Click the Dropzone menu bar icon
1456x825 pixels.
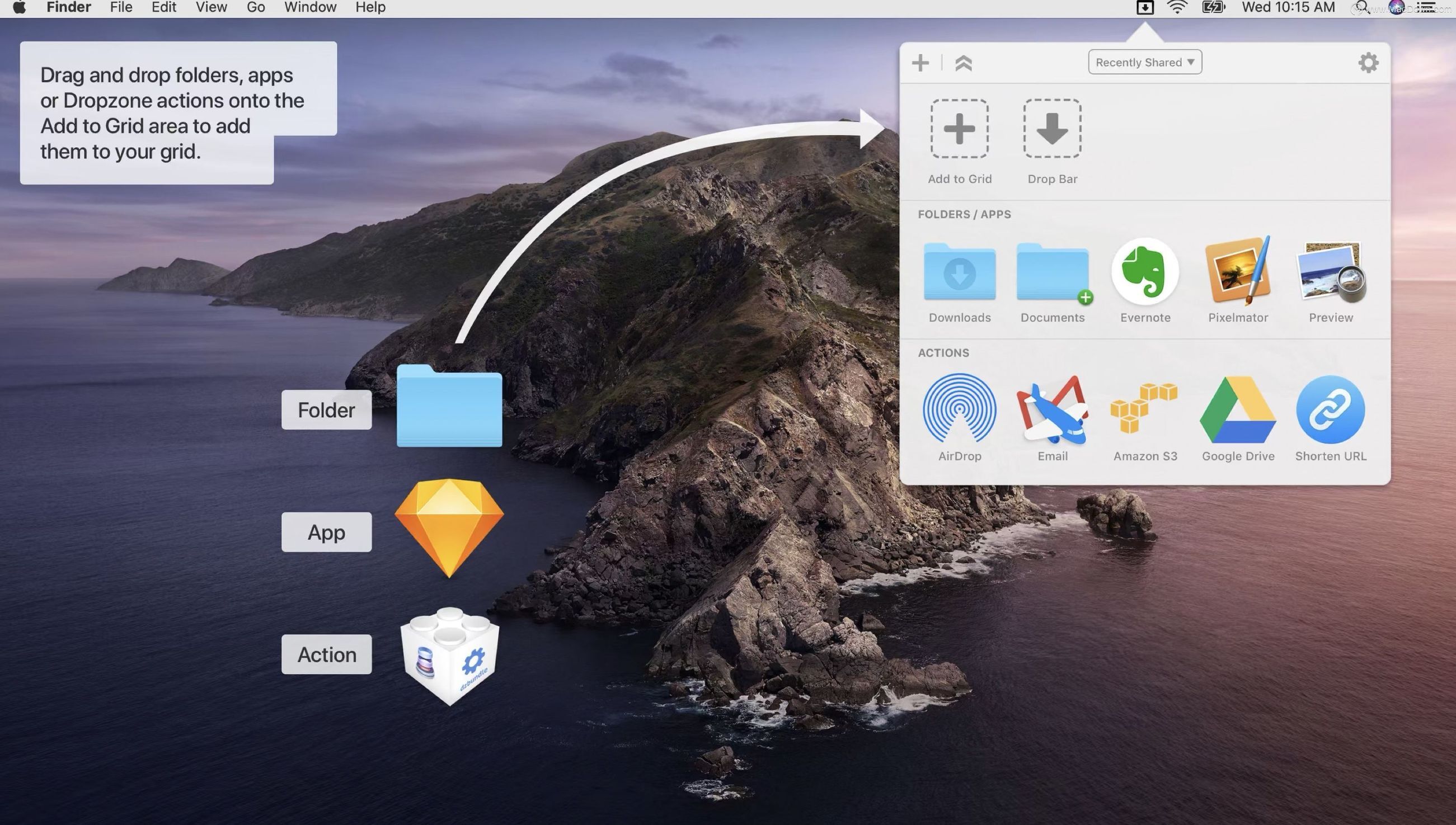pos(1144,7)
